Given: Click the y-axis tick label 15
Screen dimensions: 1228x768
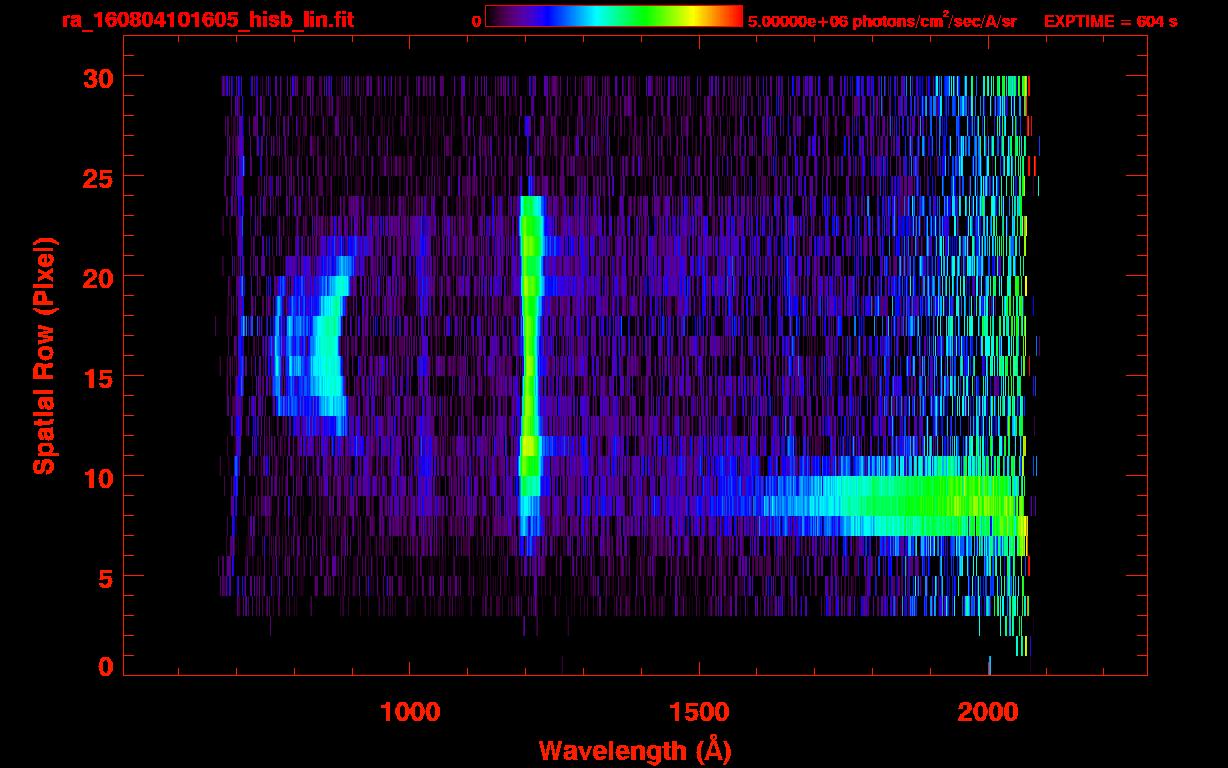Looking at the screenshot, I should pos(96,377).
